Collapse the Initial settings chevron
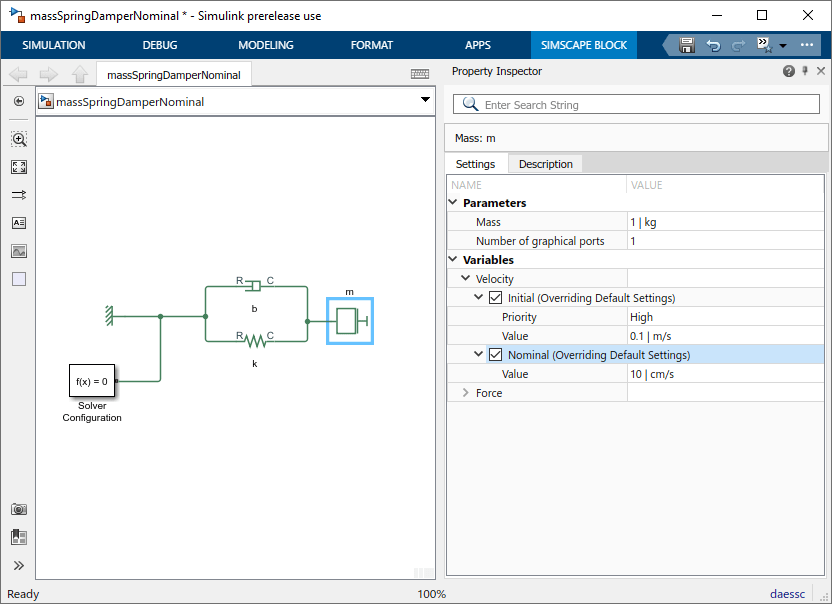The height and width of the screenshot is (604, 832). pos(478,297)
